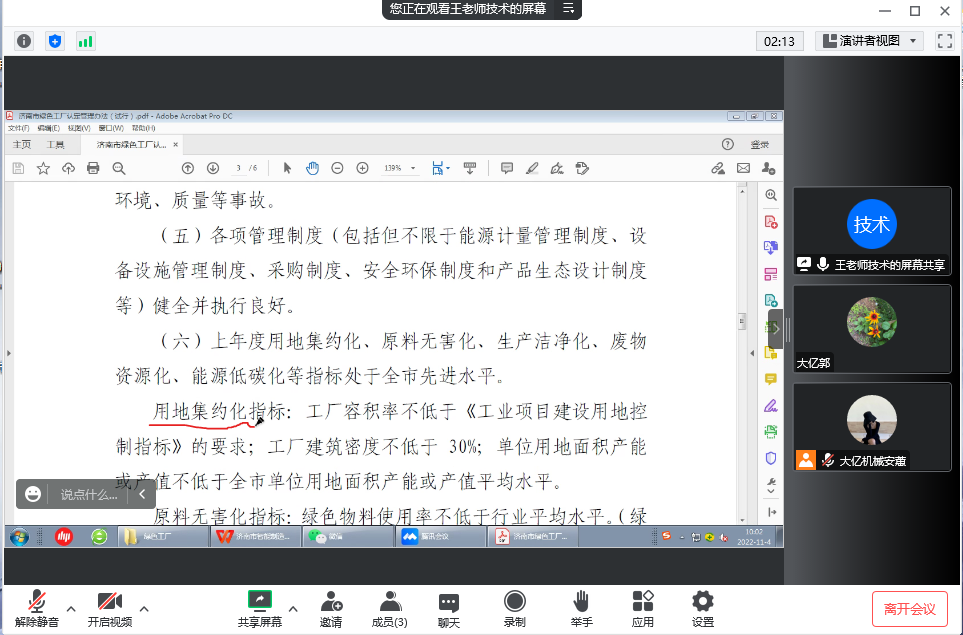Select the Hand tool in Acrobat toolbar
The width and height of the screenshot is (963, 635).
[312, 168]
